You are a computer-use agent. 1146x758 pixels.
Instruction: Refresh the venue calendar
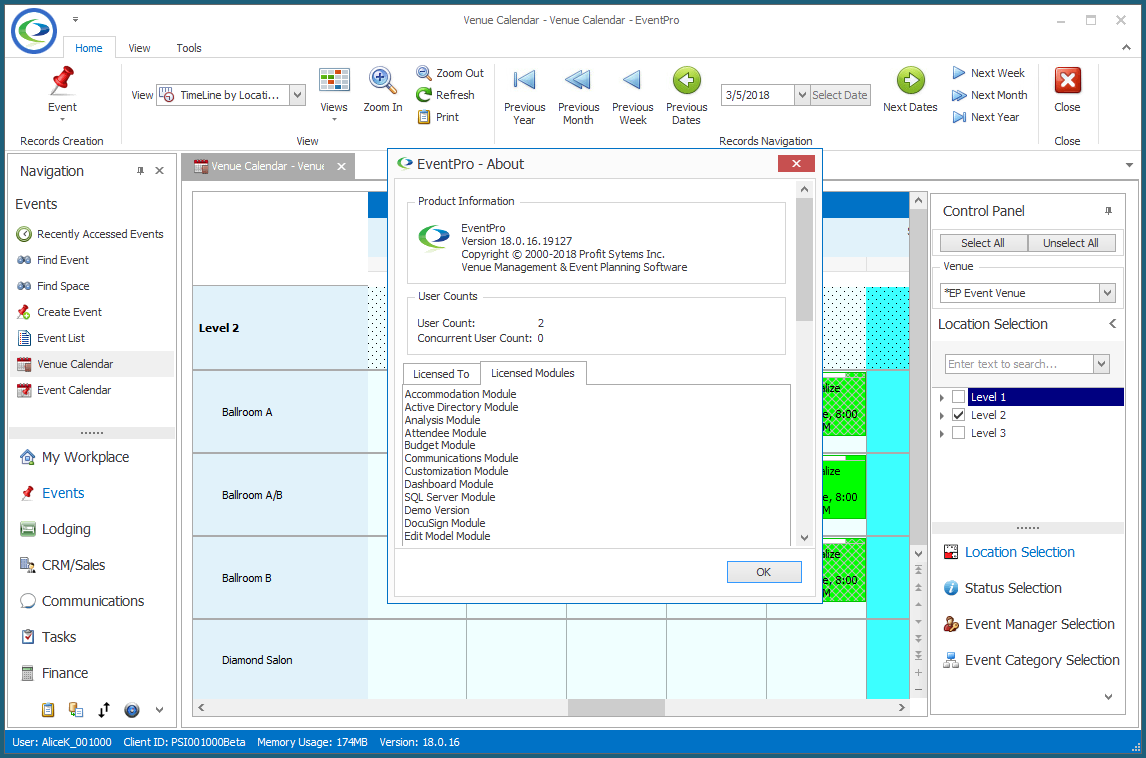point(445,95)
